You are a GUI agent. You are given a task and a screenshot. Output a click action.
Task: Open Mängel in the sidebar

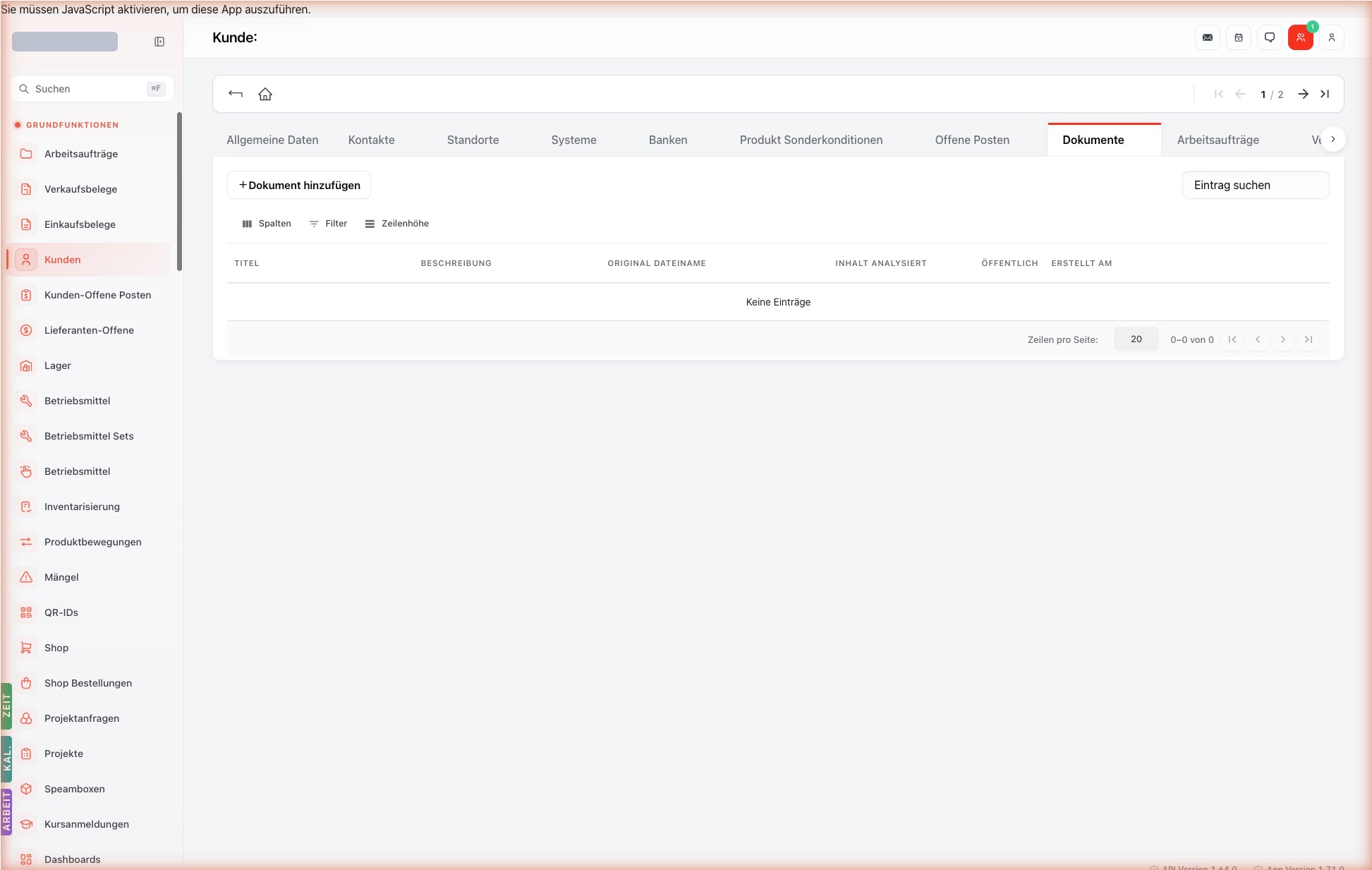pos(89,577)
